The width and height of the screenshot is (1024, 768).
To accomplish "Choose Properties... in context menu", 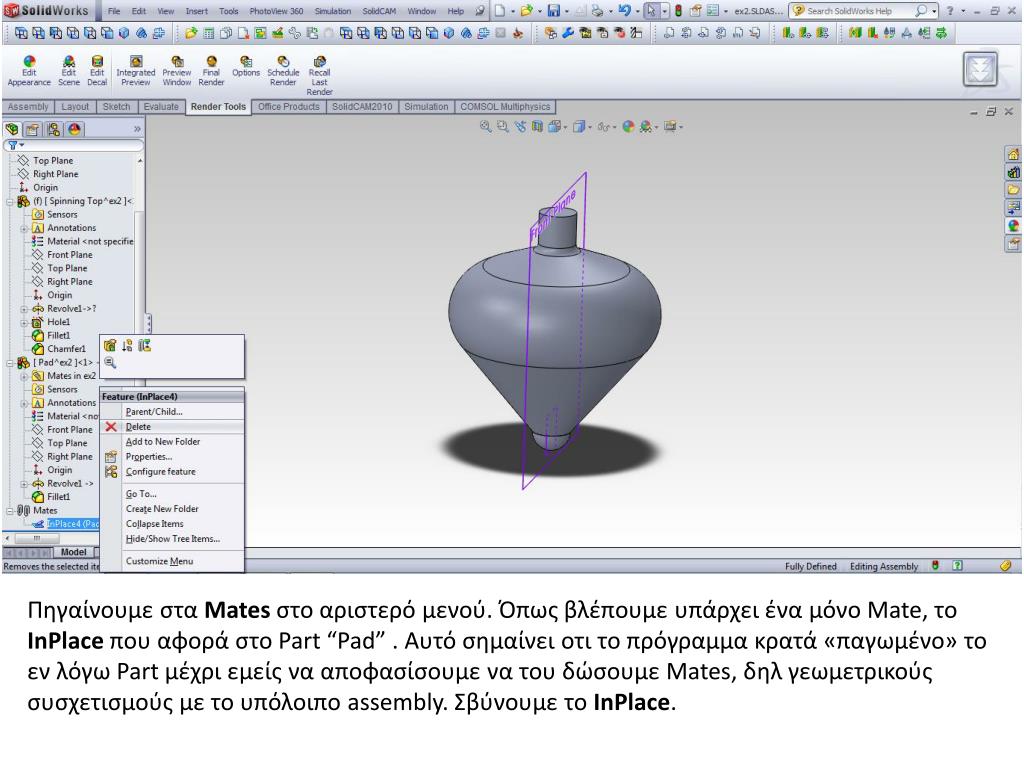I will point(172,456).
